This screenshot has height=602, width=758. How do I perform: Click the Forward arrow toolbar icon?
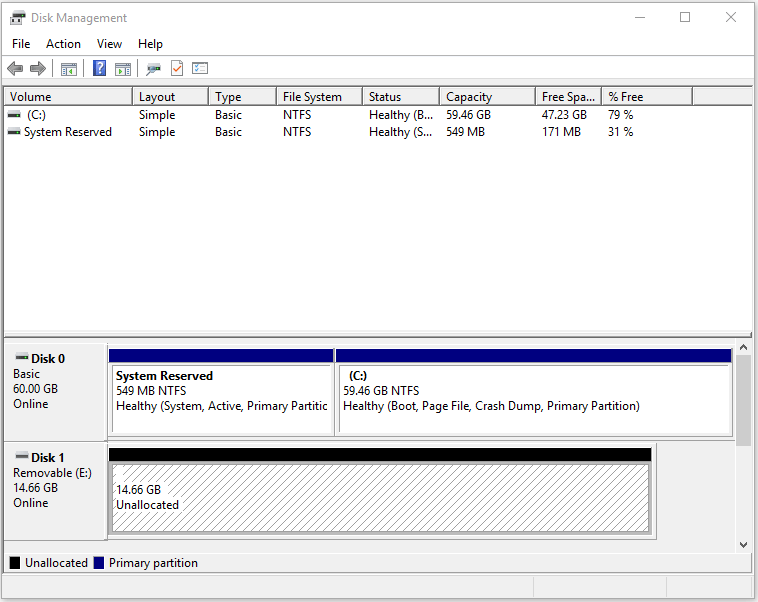click(38, 69)
